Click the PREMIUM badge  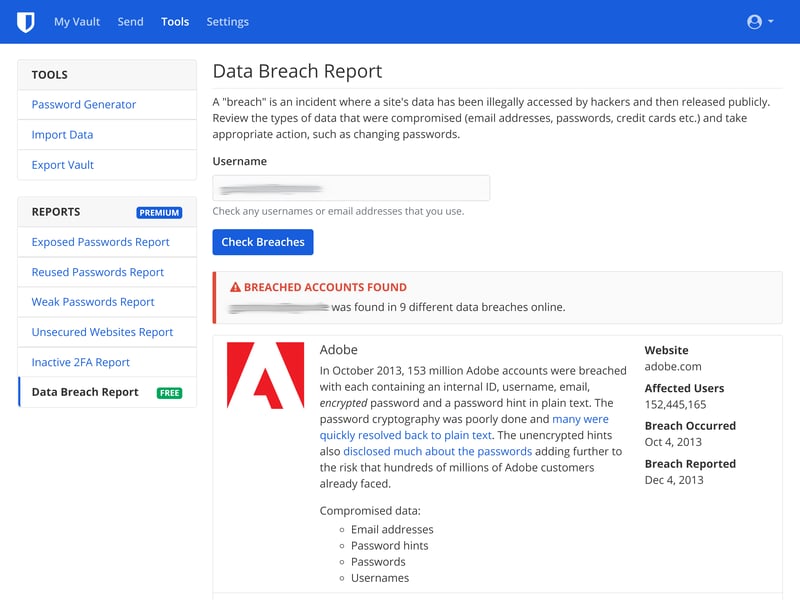pos(159,213)
